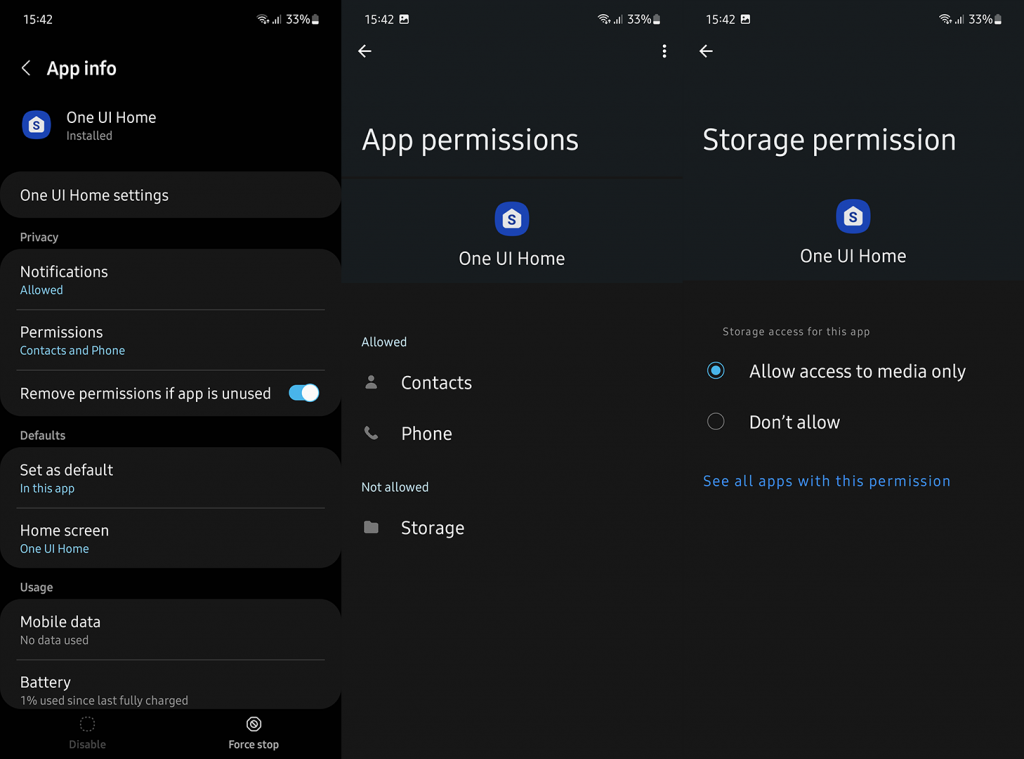1024x759 pixels.
Task: Tap the Usage section header
Action: [x=37, y=587]
